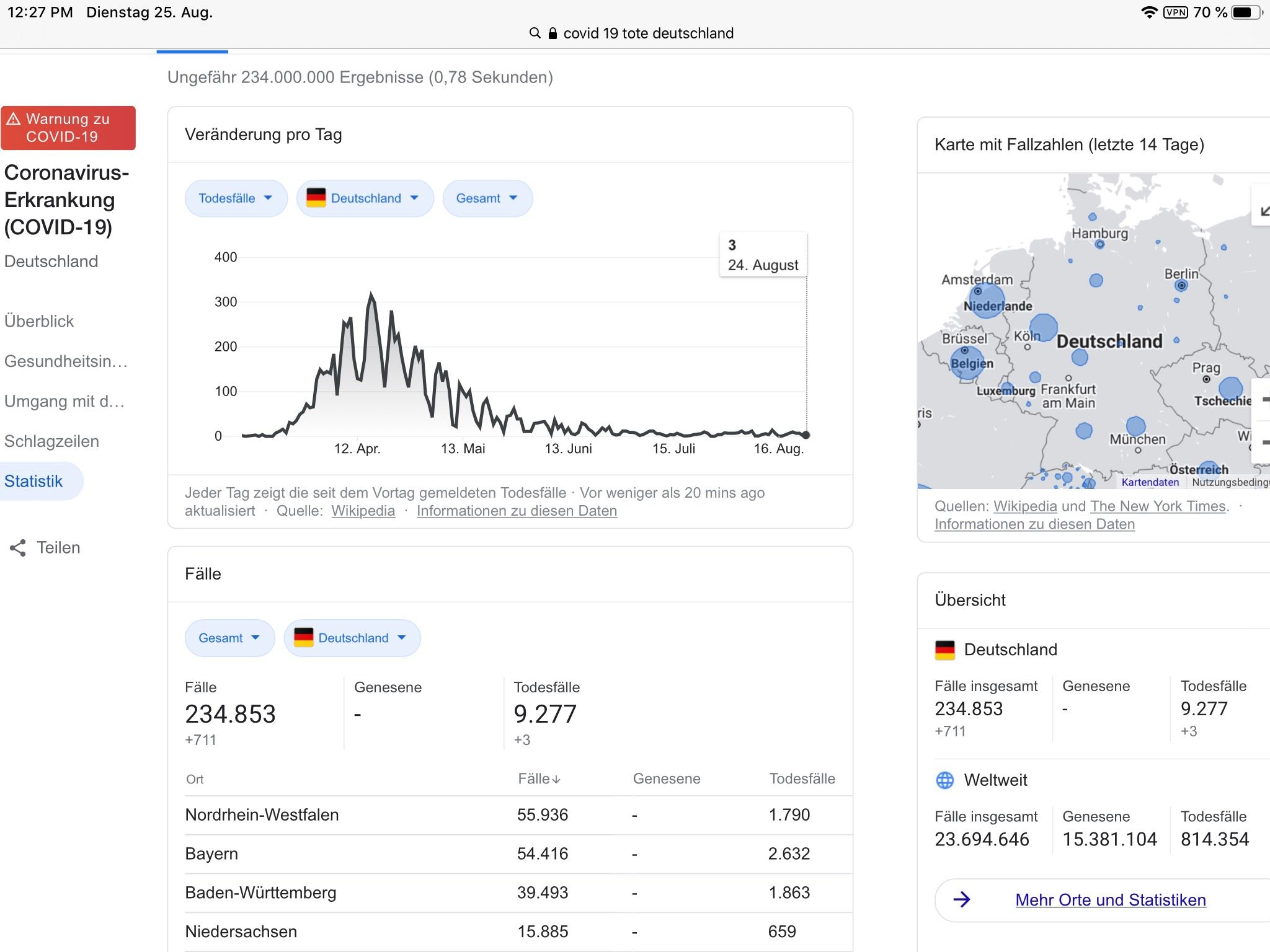This screenshot has width=1270, height=952.
Task: Open the Todesfälle metric dropdown
Action: pos(236,198)
